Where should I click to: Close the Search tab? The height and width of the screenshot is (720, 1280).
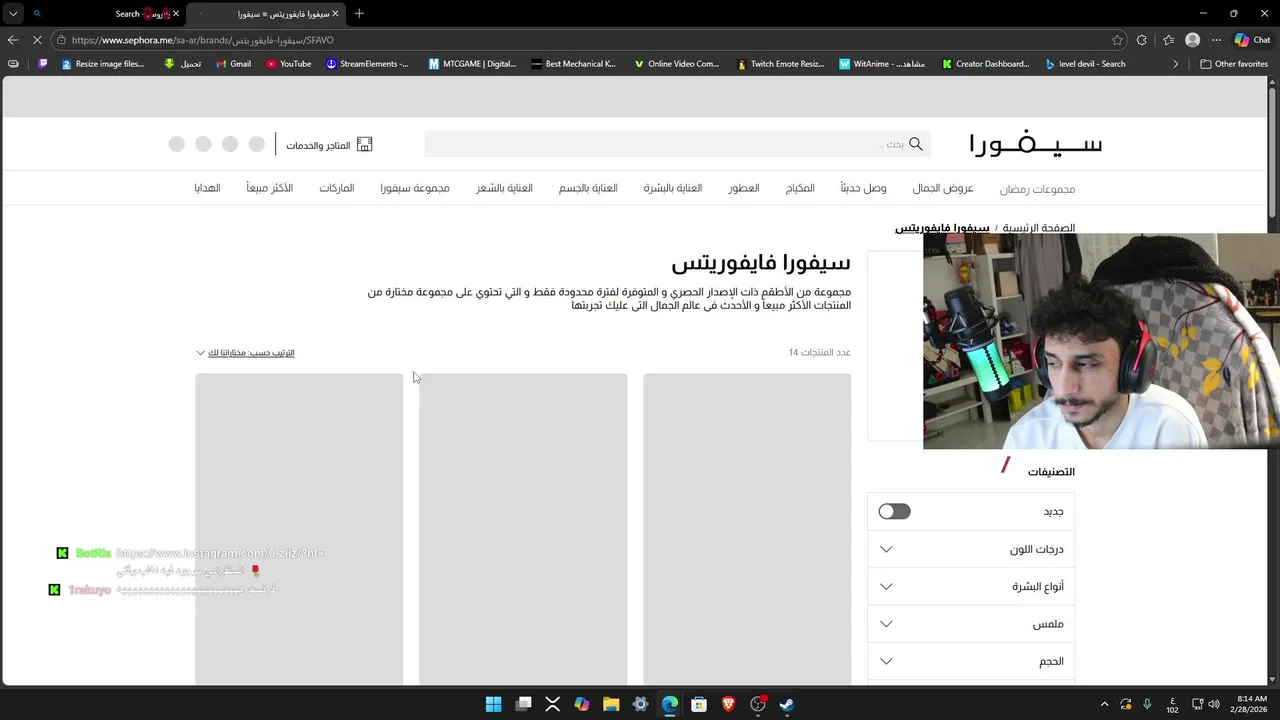tap(175, 14)
